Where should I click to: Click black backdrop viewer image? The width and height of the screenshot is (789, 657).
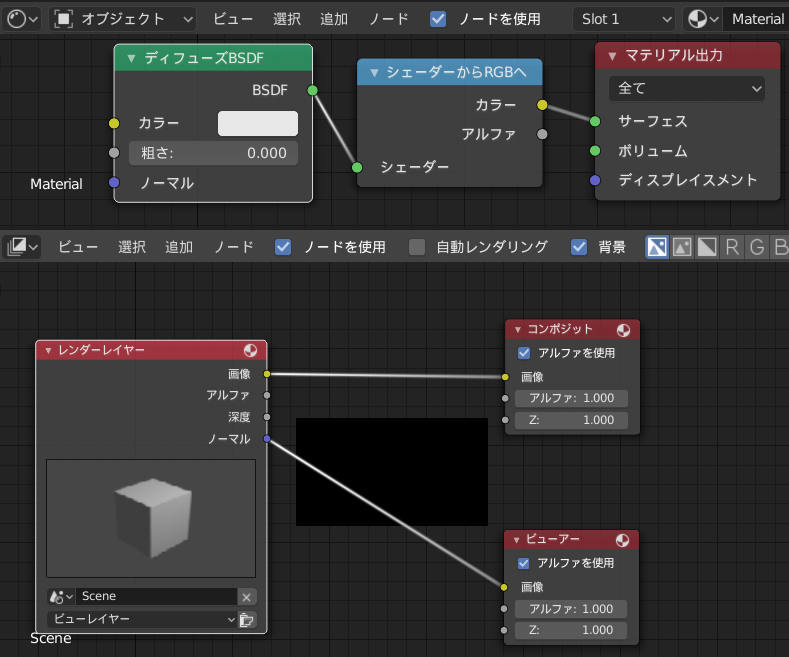391,472
